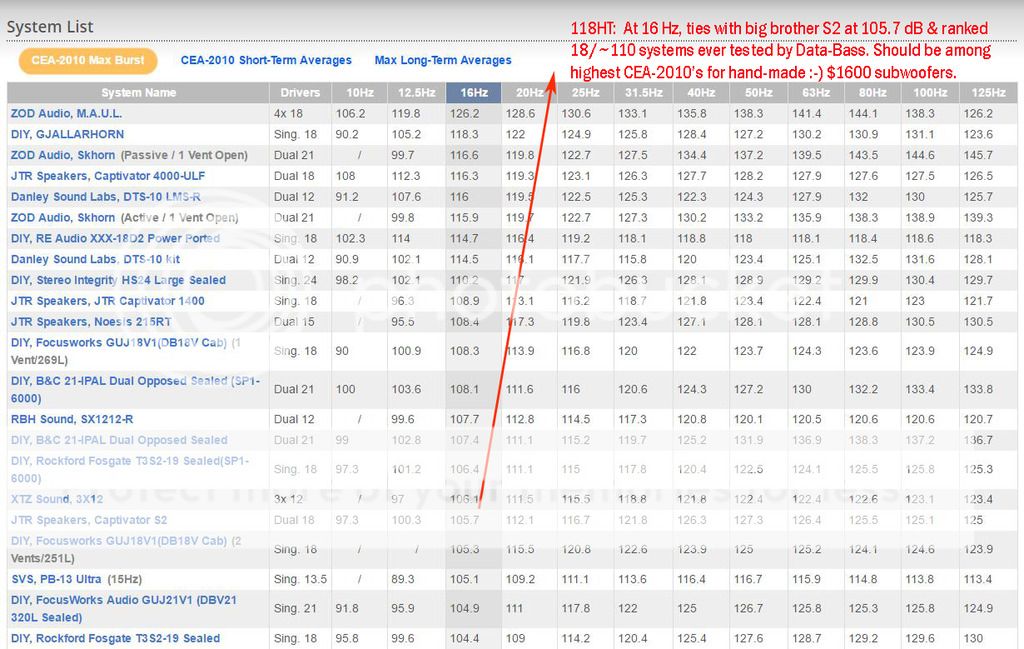Viewport: 1024px width, 649px height.
Task: Sort table by 10Hz column
Action: 356,92
